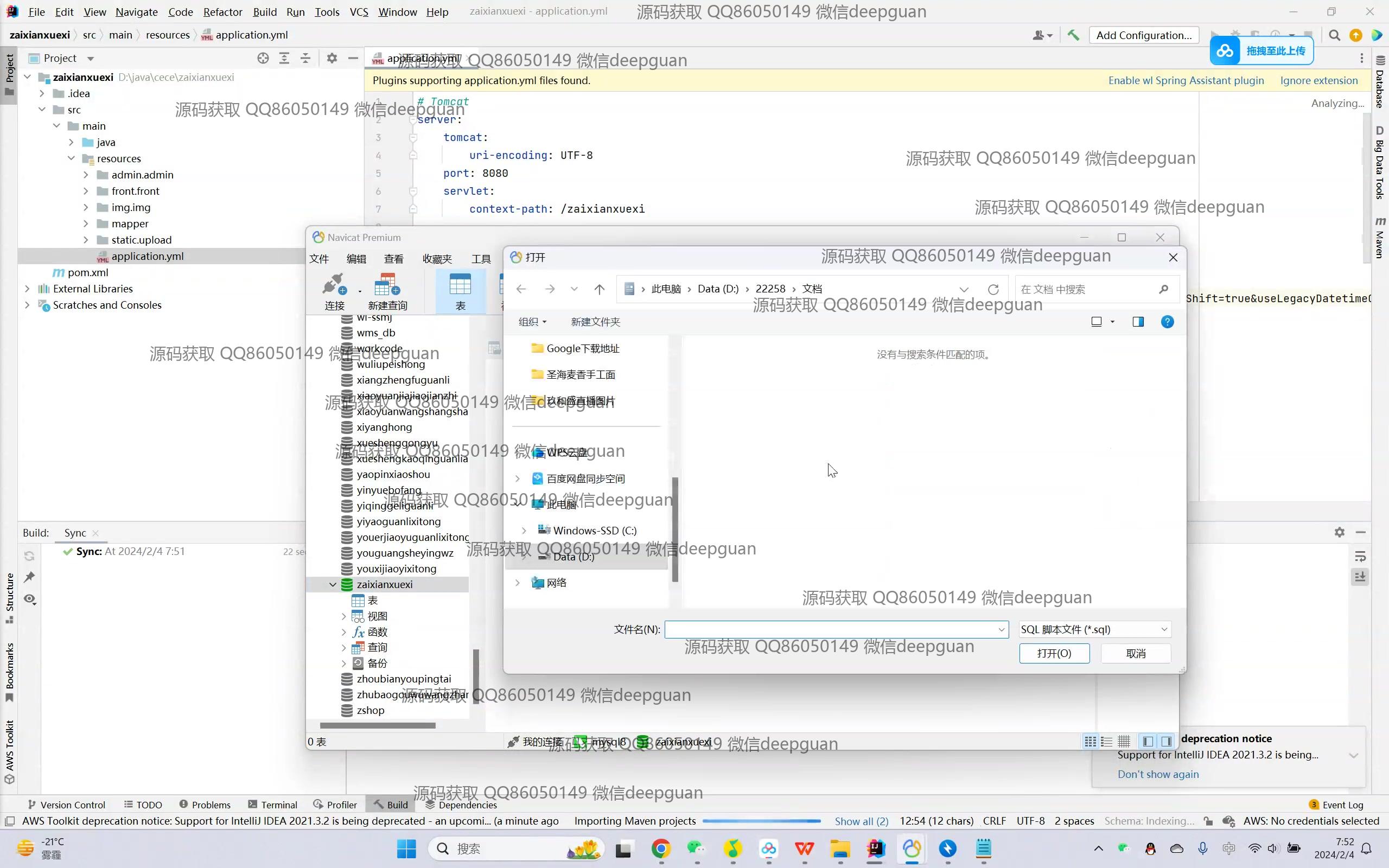Click the 在 文档 中搜索 search box

(x=1096, y=289)
